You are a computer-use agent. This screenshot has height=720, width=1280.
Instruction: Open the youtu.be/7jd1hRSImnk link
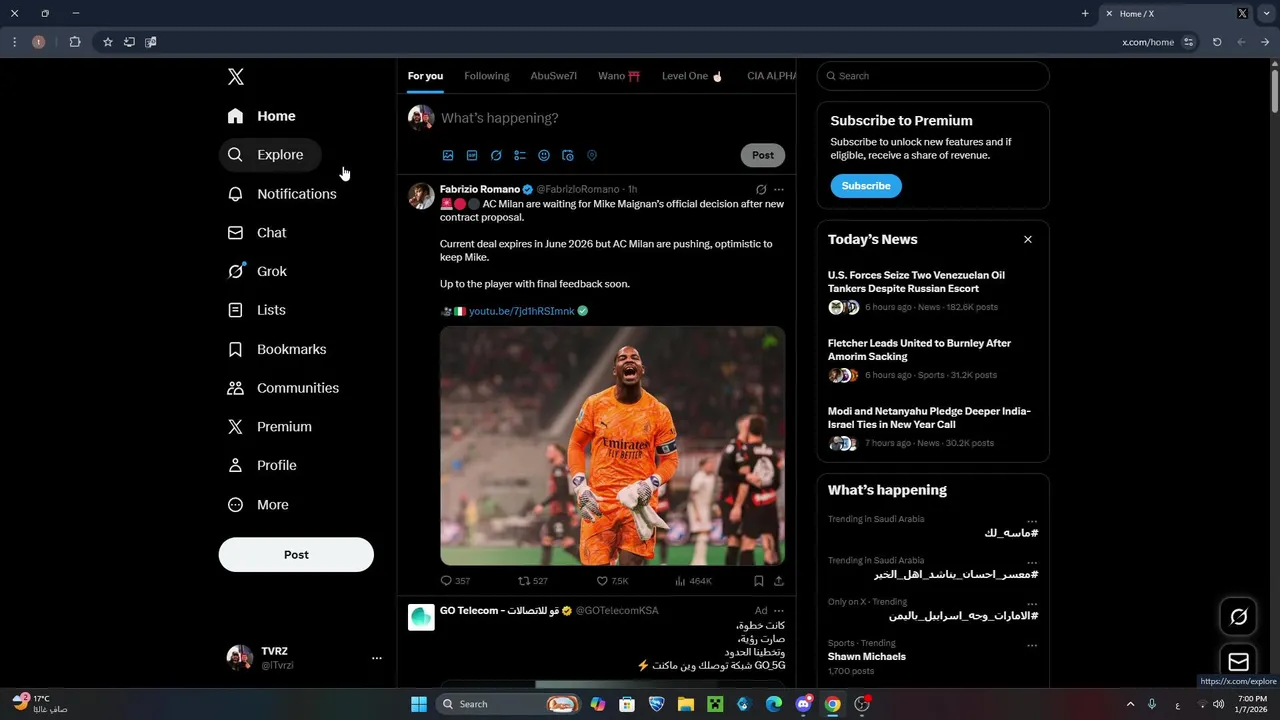click(522, 311)
